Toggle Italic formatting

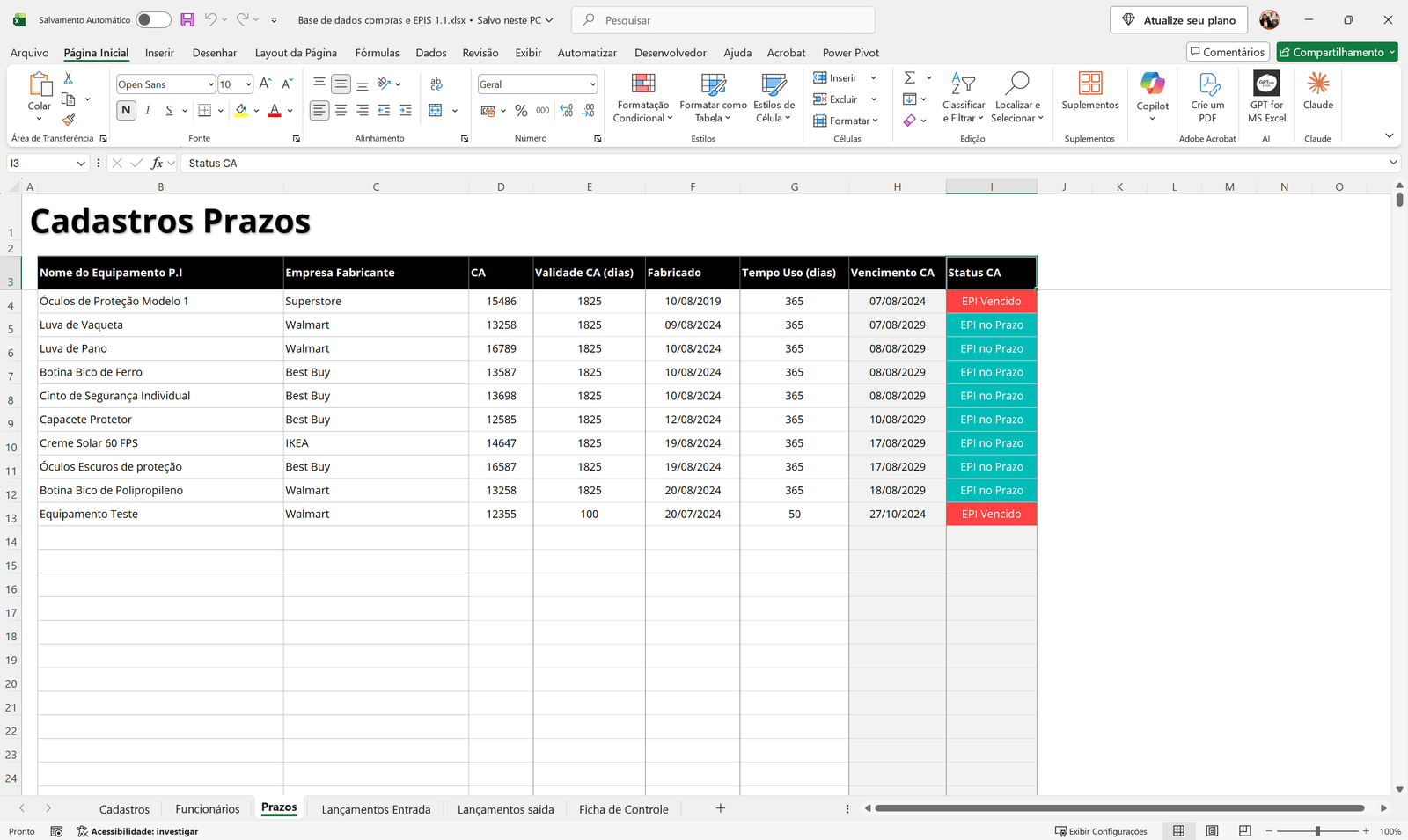pyautogui.click(x=148, y=111)
